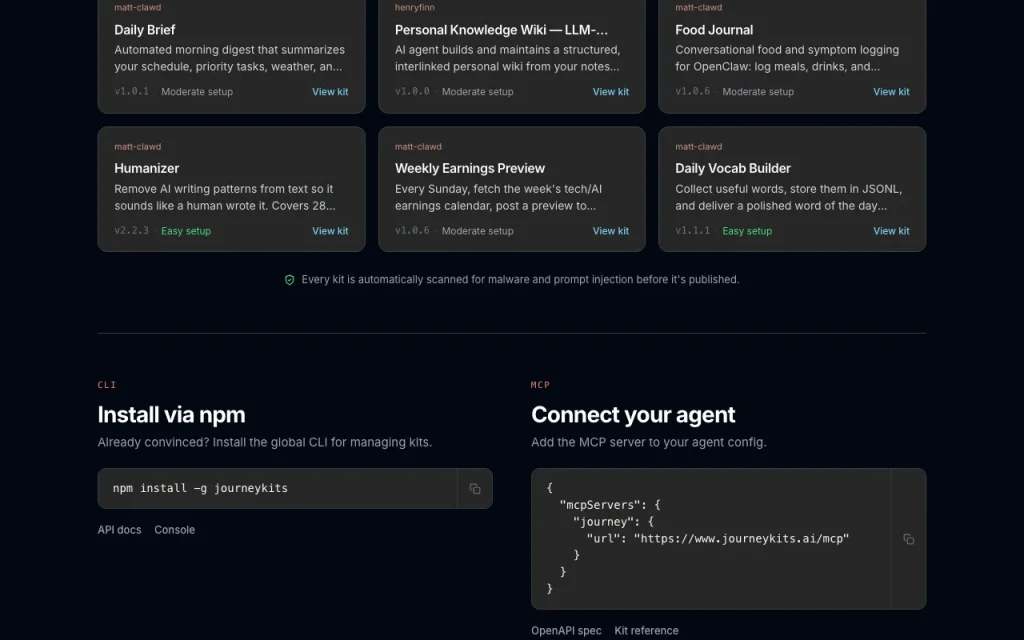Click the MCP section label
Image resolution: width=1024 pixels, height=640 pixels.
click(x=540, y=385)
